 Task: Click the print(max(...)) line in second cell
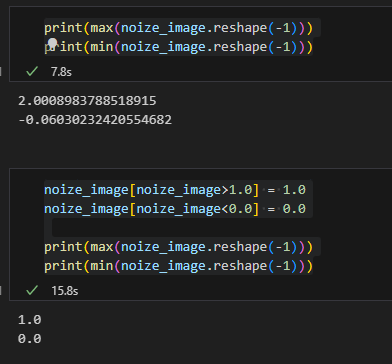pyautogui.click(x=179, y=247)
